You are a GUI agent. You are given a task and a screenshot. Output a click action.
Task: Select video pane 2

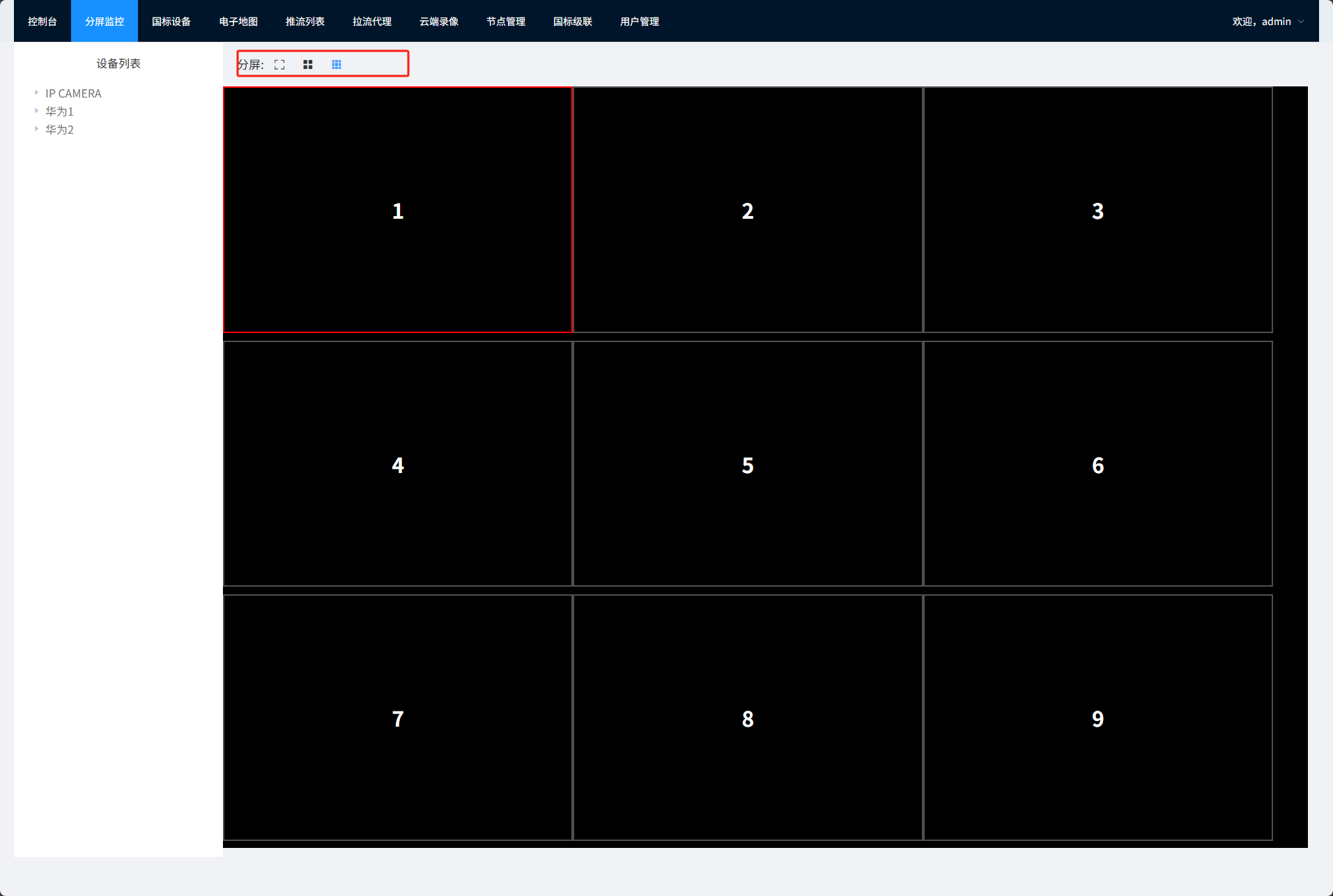pyautogui.click(x=748, y=210)
